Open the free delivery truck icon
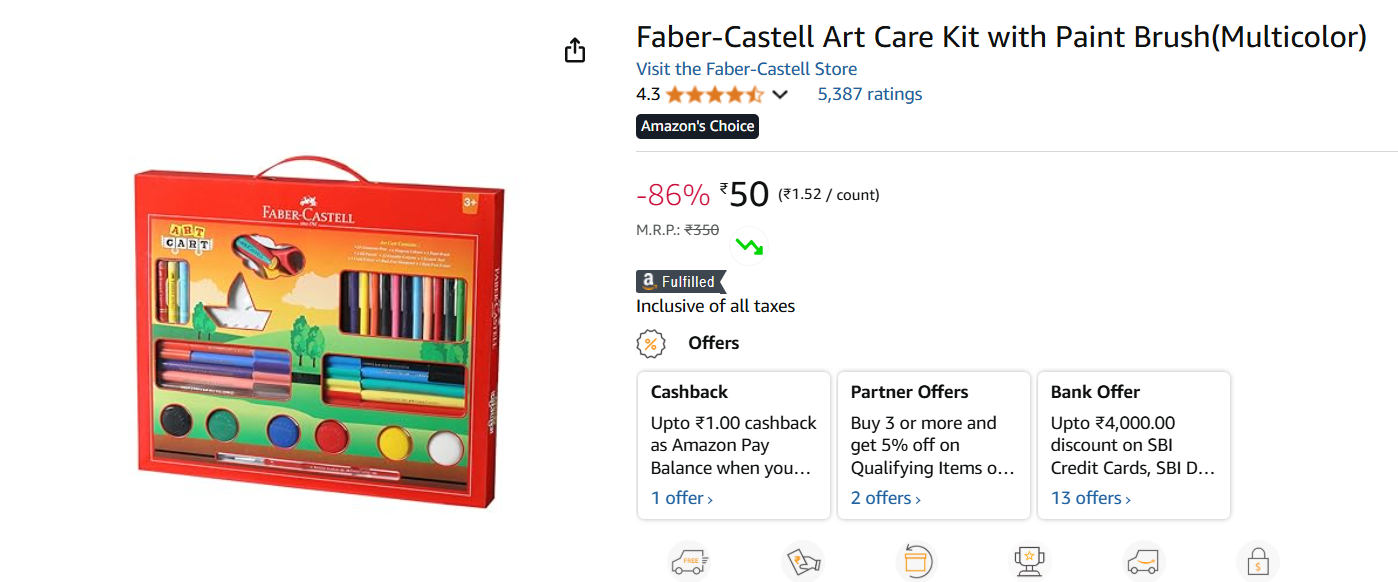 [688, 561]
